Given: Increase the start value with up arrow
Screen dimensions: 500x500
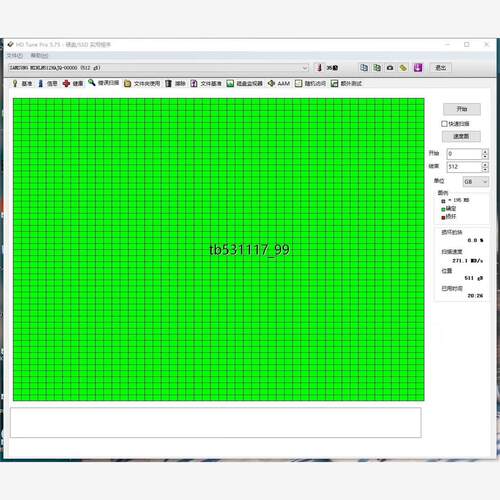Looking at the screenshot, I should 485,151.
